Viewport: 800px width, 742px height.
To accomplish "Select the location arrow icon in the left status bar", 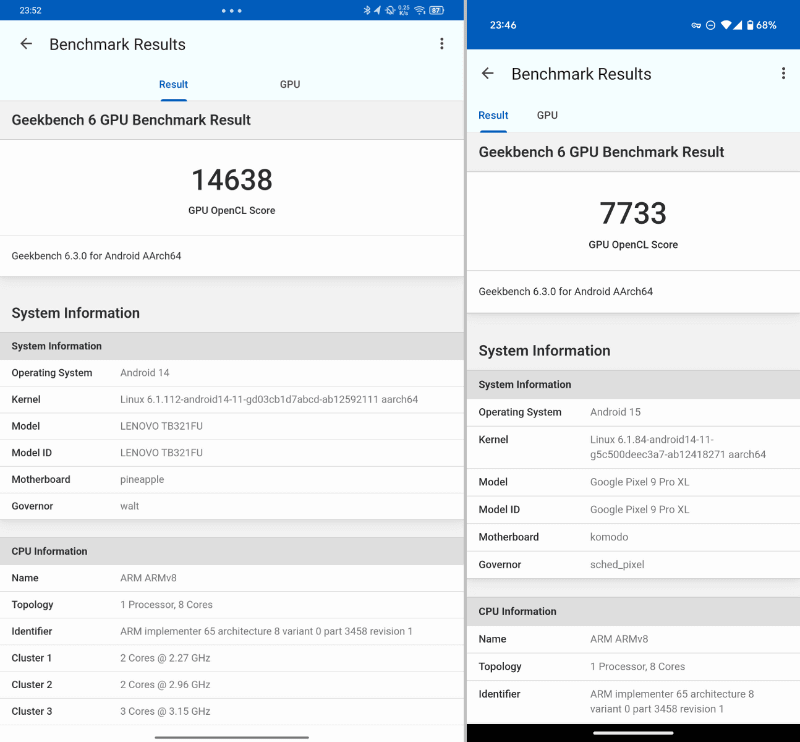I will click(x=378, y=9).
